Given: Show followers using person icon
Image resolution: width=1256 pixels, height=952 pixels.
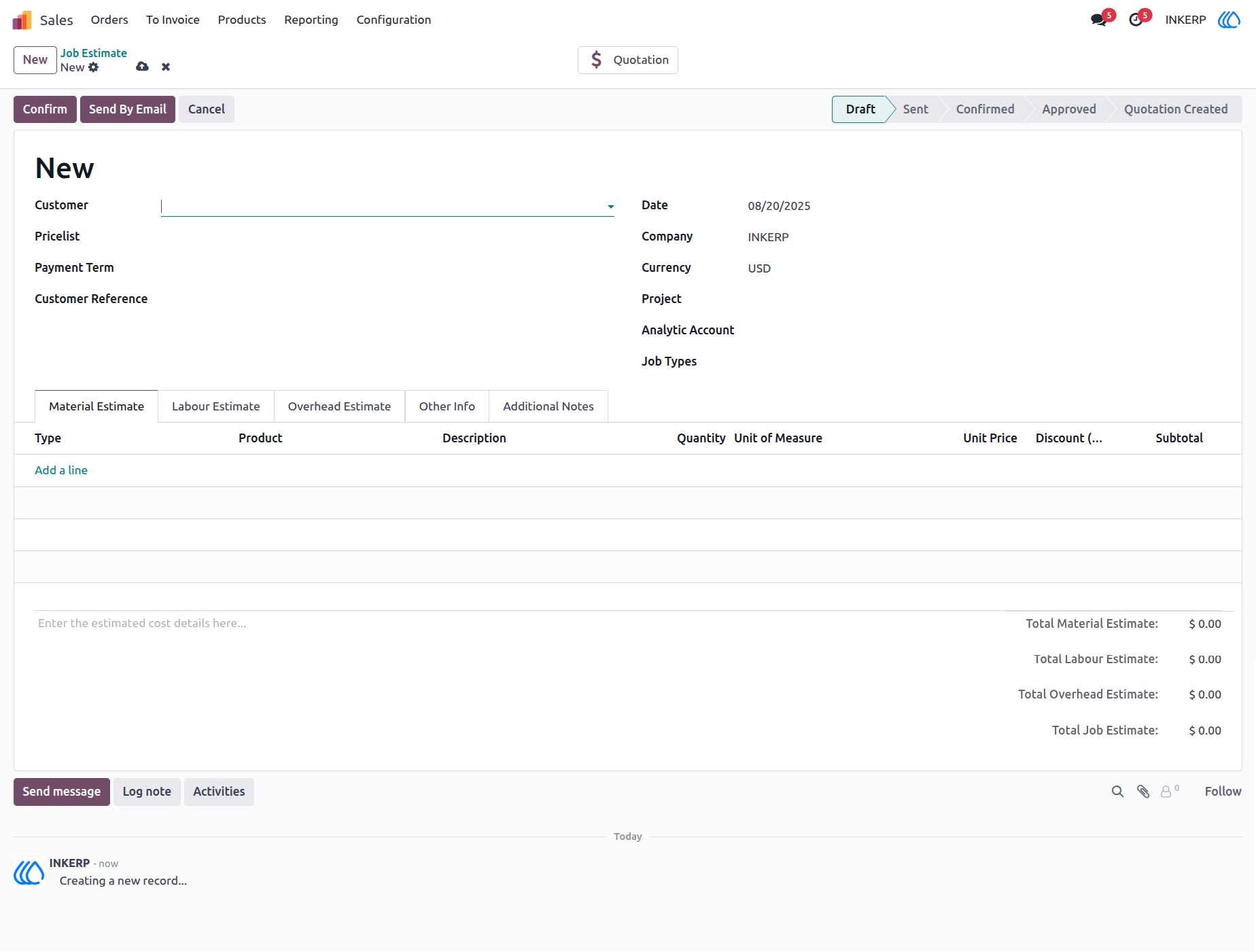Looking at the screenshot, I should [1169, 791].
